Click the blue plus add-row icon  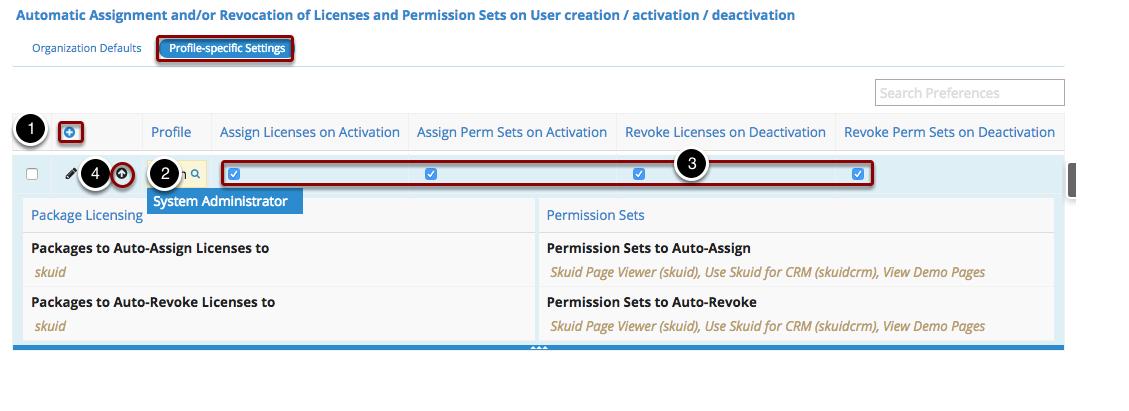70,132
